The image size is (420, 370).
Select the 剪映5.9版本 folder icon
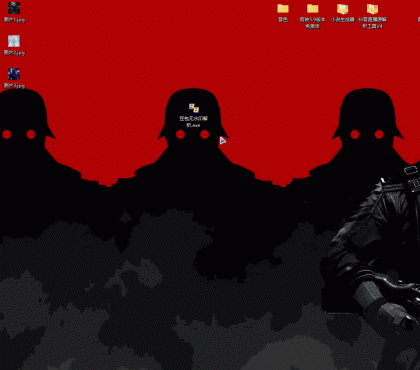coord(312,8)
